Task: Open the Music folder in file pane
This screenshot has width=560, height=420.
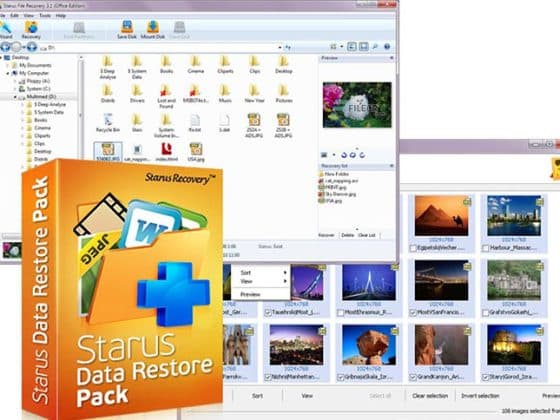Action: coord(225,94)
